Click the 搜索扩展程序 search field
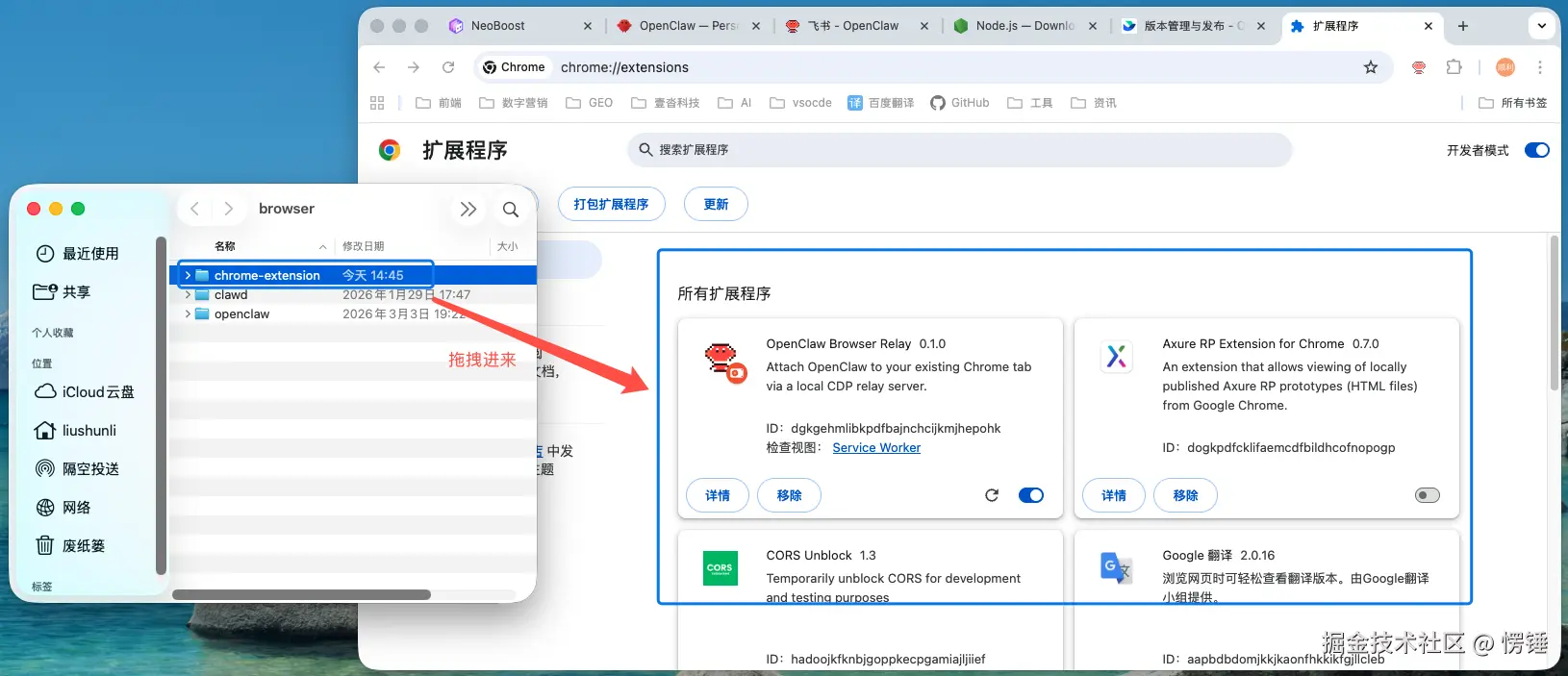The width and height of the screenshot is (1568, 676). [x=959, y=150]
